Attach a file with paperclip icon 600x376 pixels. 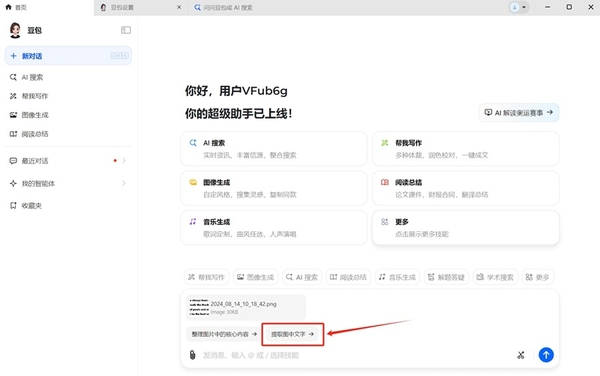point(192,355)
